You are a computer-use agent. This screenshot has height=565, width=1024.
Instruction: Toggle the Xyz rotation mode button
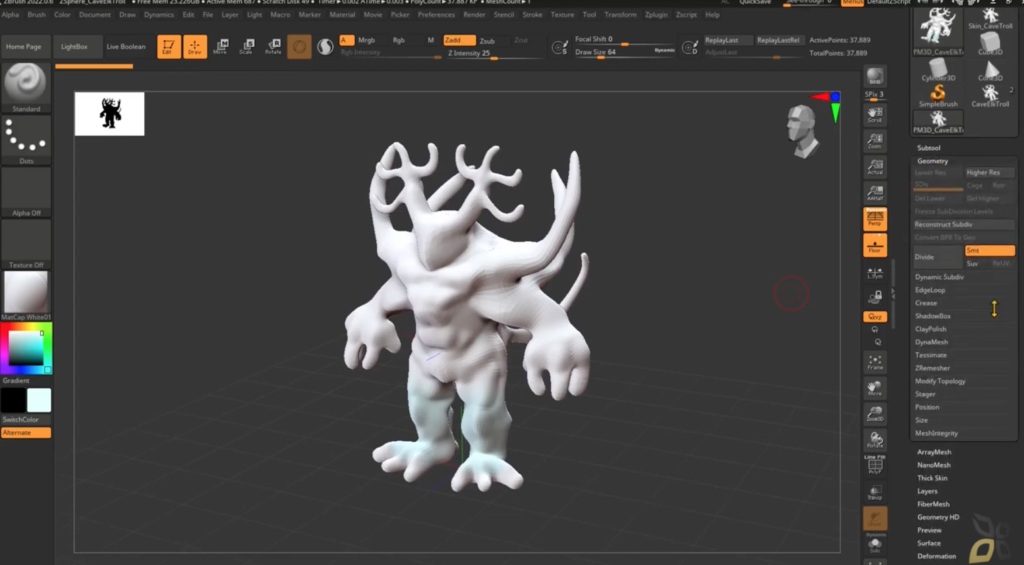click(874, 317)
